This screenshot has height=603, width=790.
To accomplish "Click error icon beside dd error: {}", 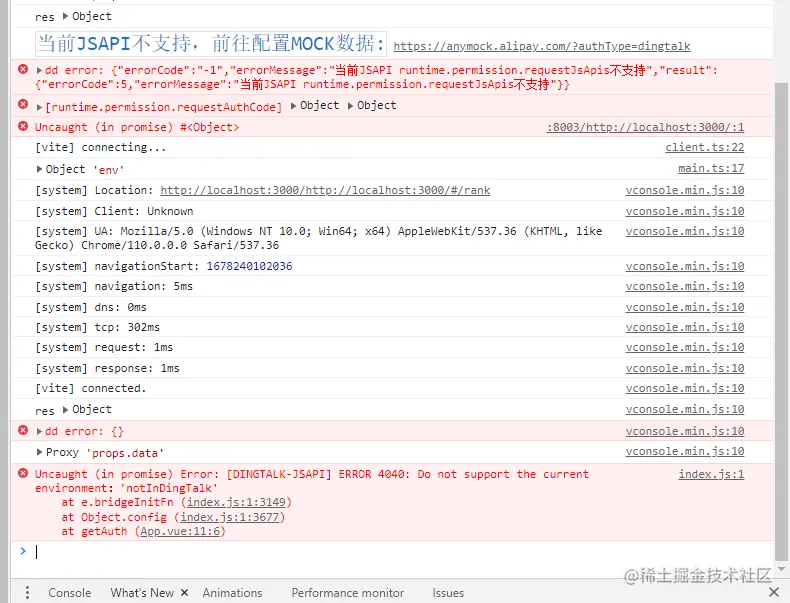I will 23,430.
